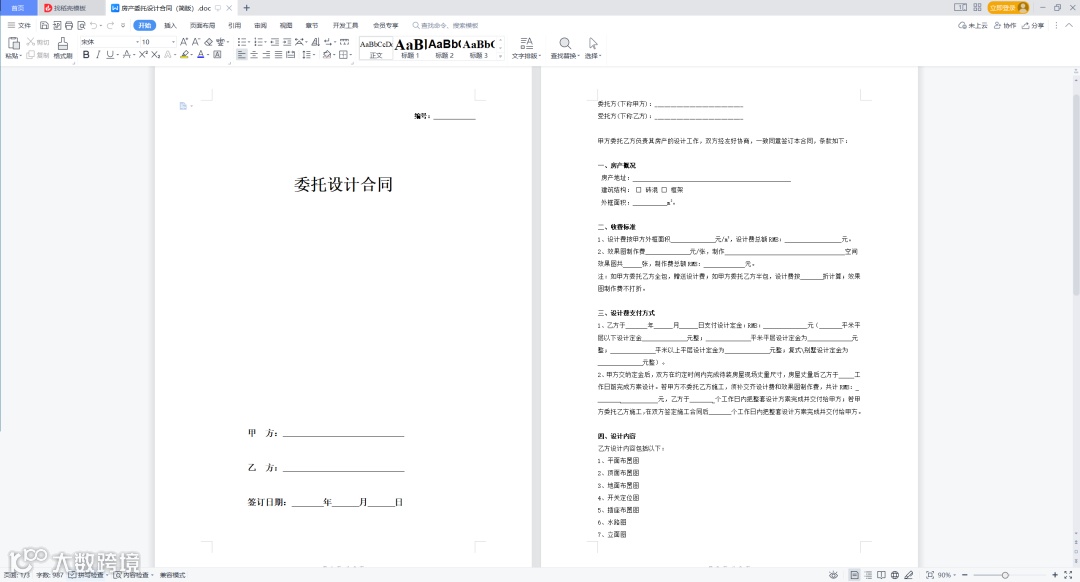
Task: Click the Undo arrow icon
Action: click(x=94, y=25)
